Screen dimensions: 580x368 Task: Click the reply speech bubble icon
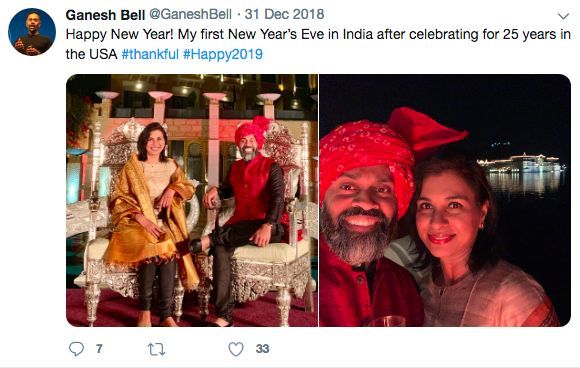(77, 349)
